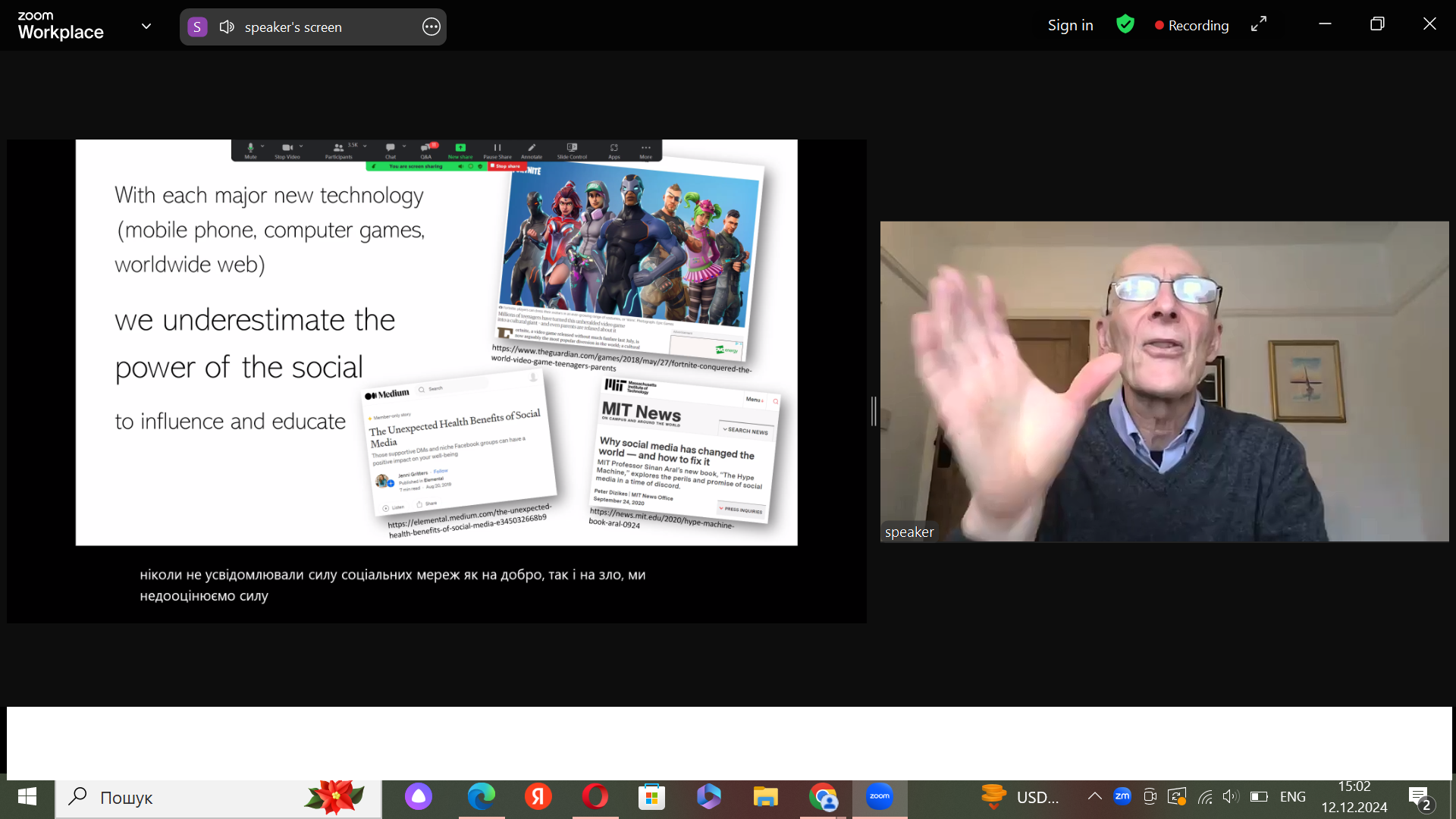Enter full screen with the expand arrows icon

(x=1259, y=24)
